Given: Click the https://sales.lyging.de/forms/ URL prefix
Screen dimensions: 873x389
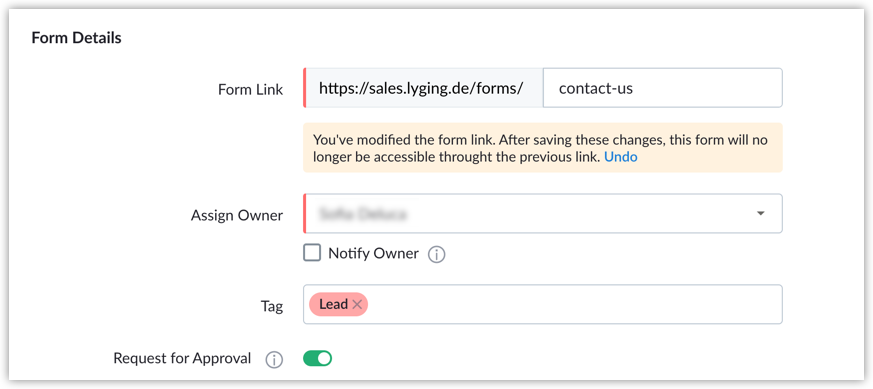Looking at the screenshot, I should (x=420, y=88).
